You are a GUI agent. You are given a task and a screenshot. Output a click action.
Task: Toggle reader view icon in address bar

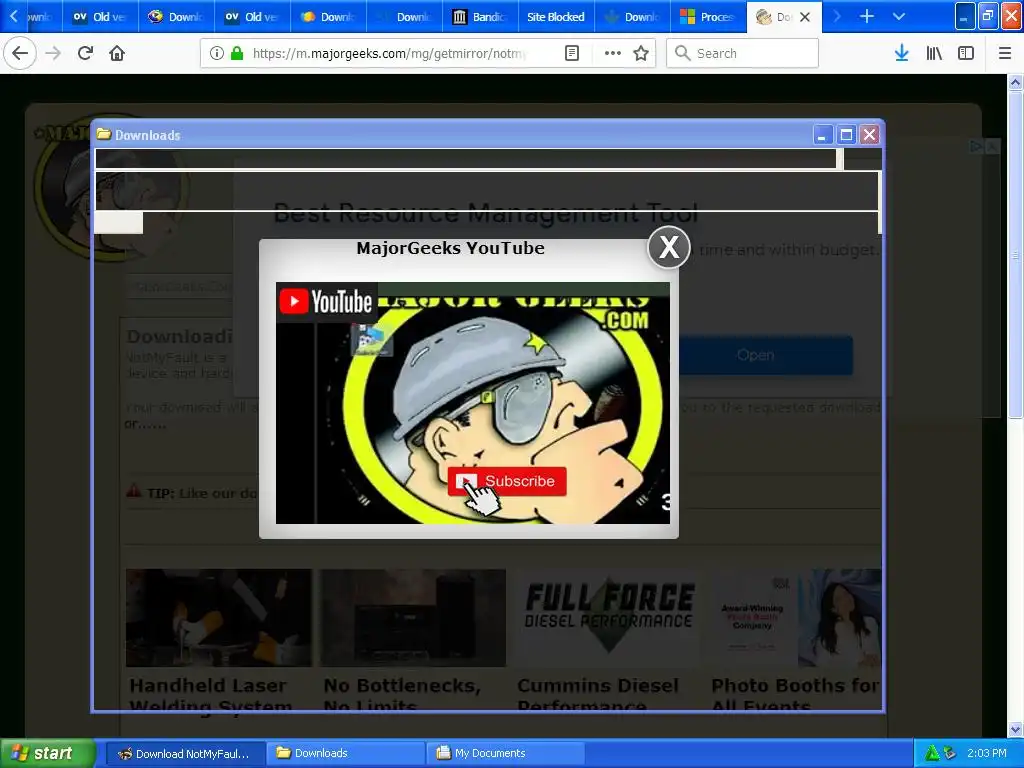(x=571, y=53)
